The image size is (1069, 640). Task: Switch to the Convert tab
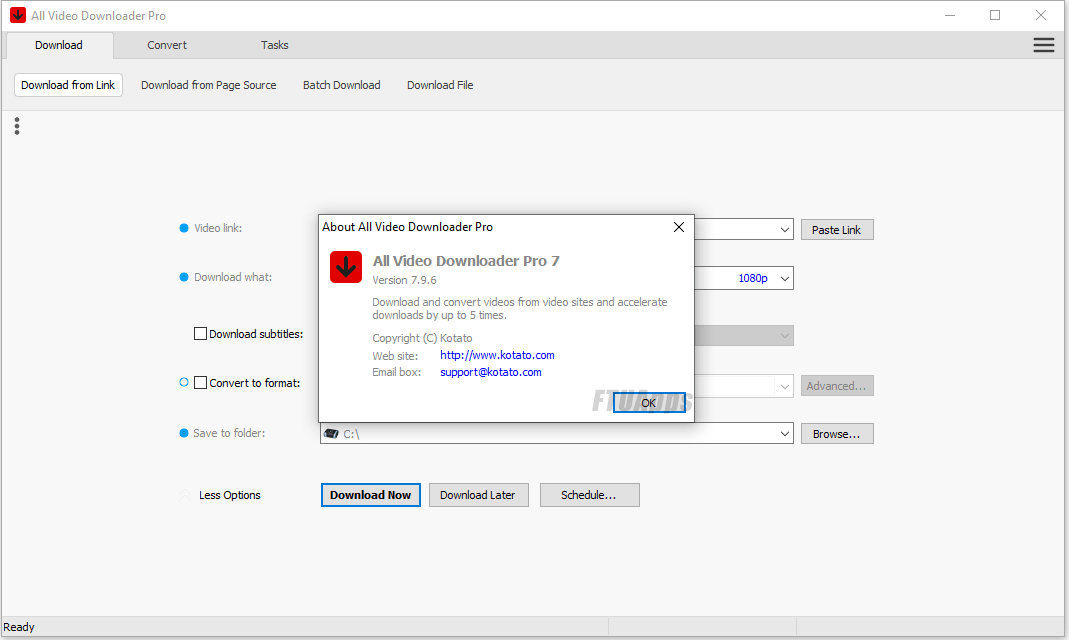[167, 45]
